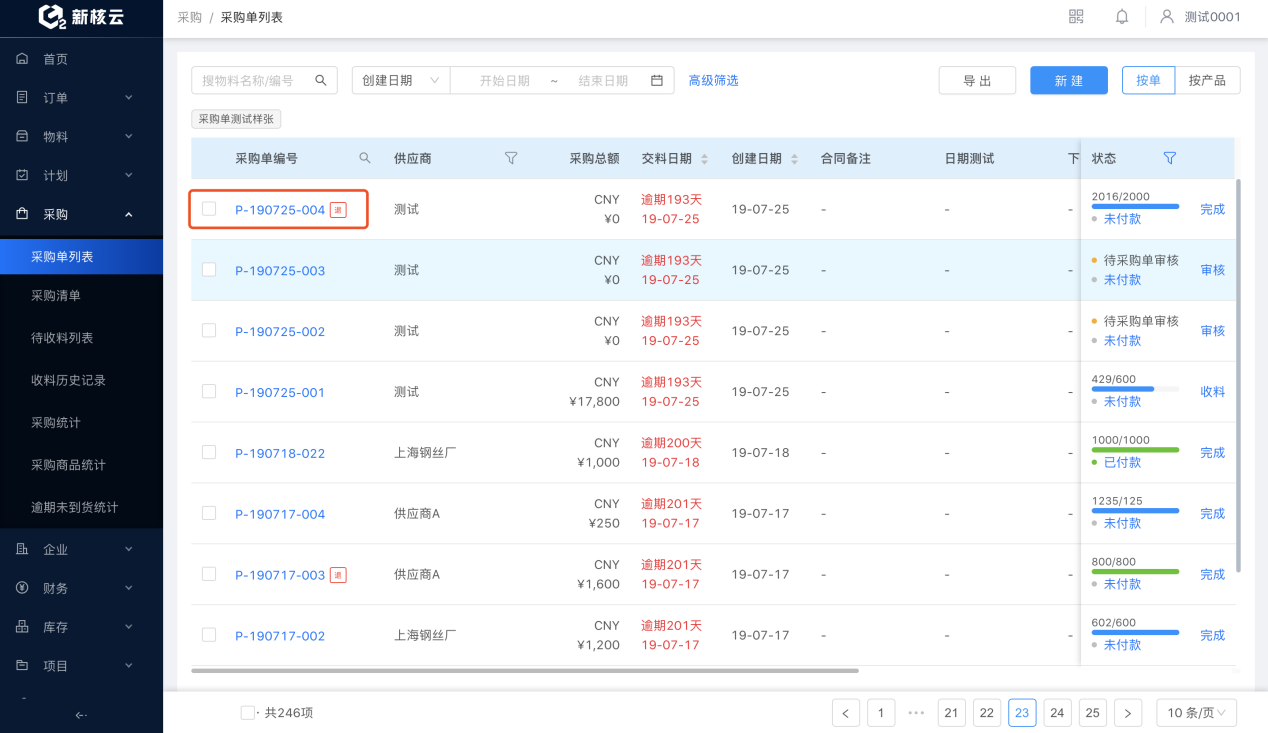1268x733 pixels.
Task: Expand the 库存 sidebar menu
Action: tap(81, 627)
